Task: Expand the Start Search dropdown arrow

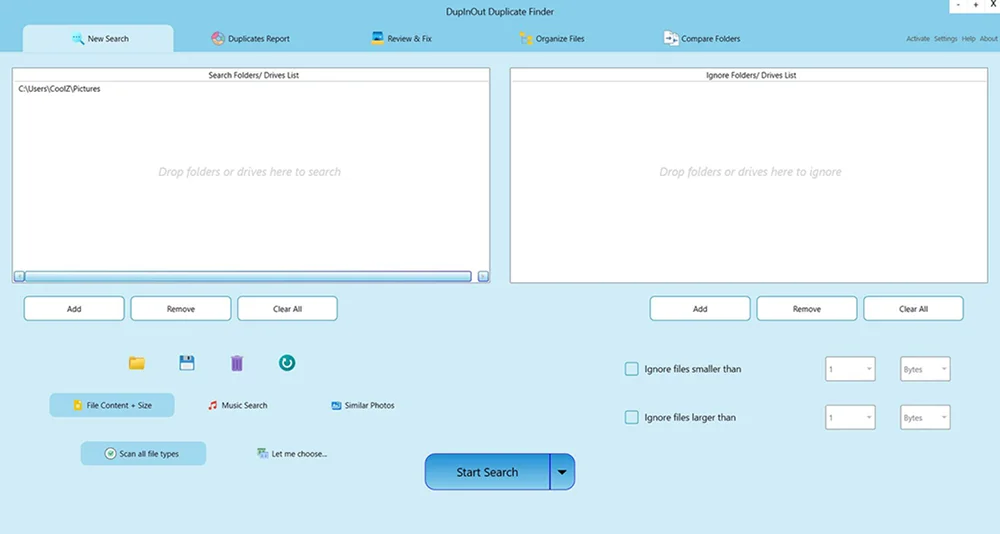Action: click(562, 472)
